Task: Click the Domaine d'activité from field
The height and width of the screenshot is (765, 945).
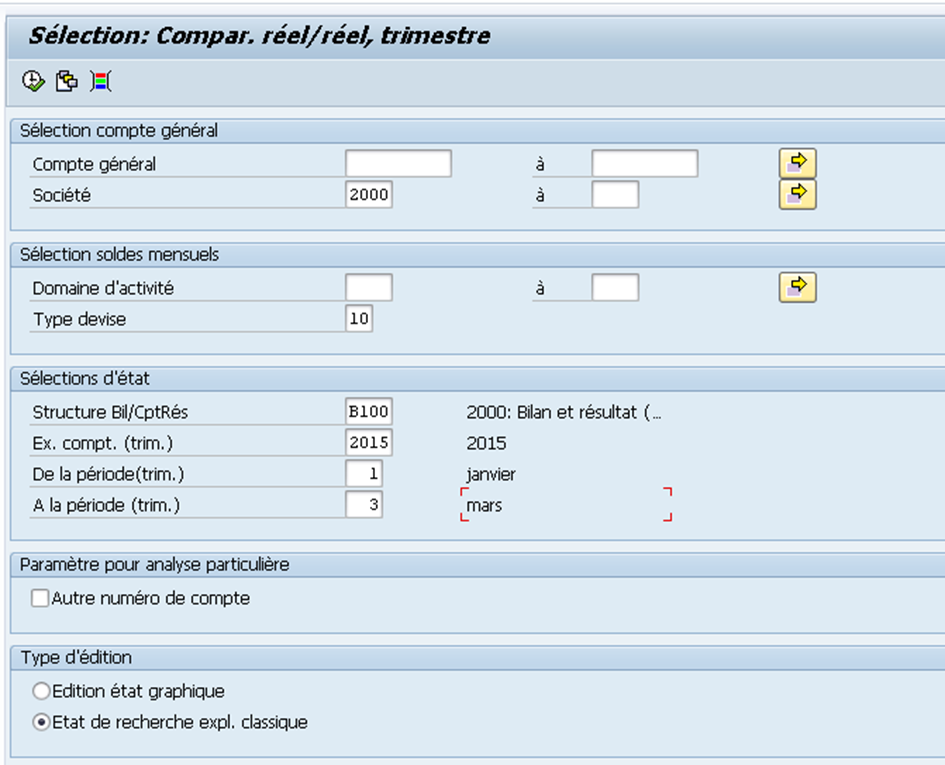Action: tap(369, 288)
